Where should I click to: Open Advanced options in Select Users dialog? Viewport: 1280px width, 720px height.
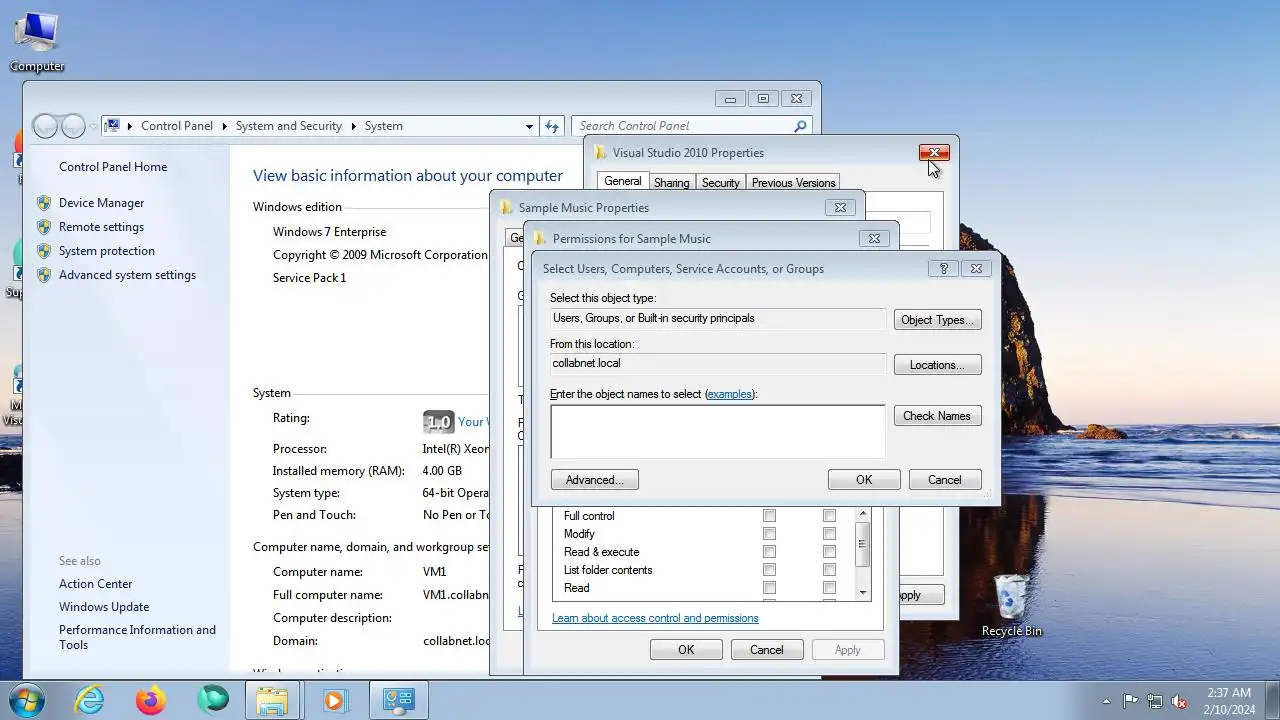[594, 480]
